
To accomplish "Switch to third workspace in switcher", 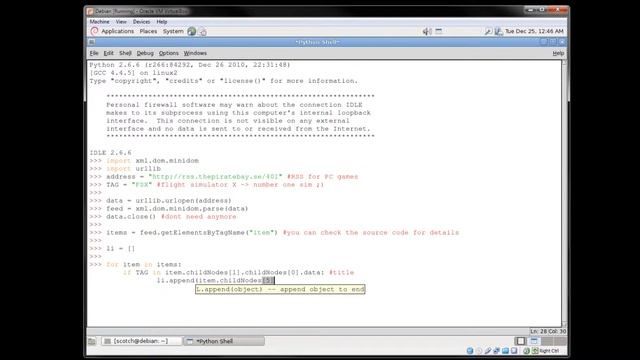I will coord(547,341).
